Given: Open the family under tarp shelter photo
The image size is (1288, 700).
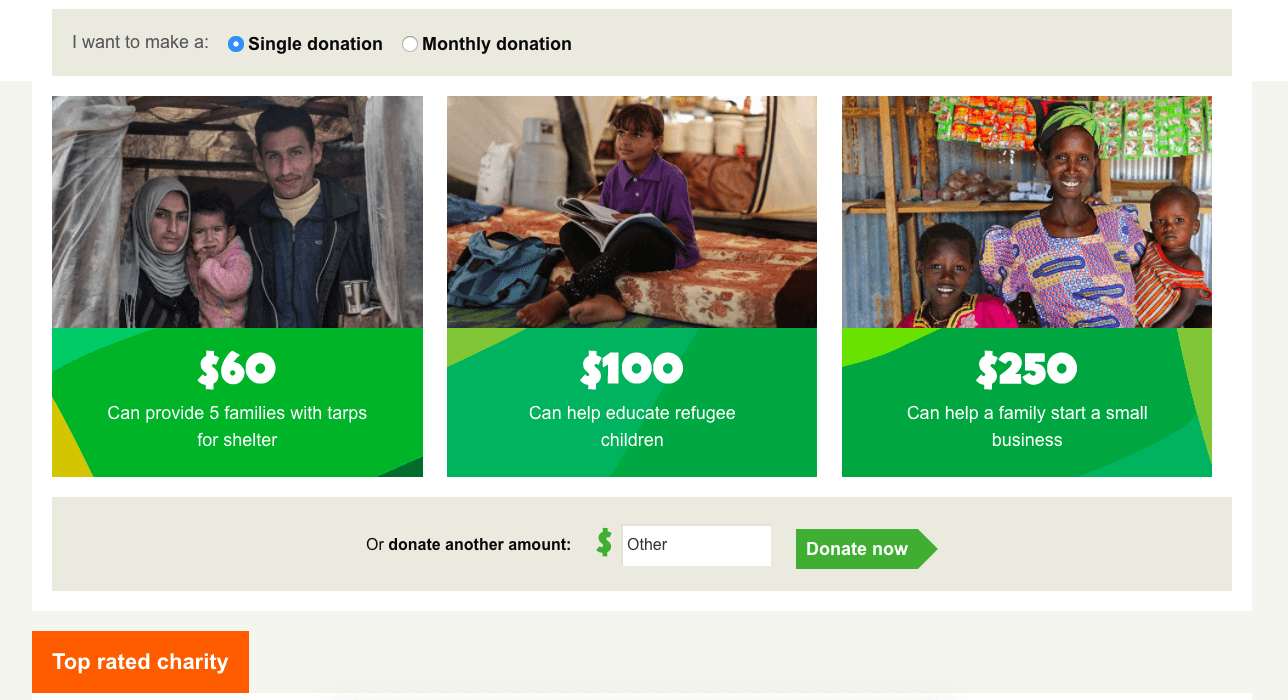Looking at the screenshot, I should [237, 212].
